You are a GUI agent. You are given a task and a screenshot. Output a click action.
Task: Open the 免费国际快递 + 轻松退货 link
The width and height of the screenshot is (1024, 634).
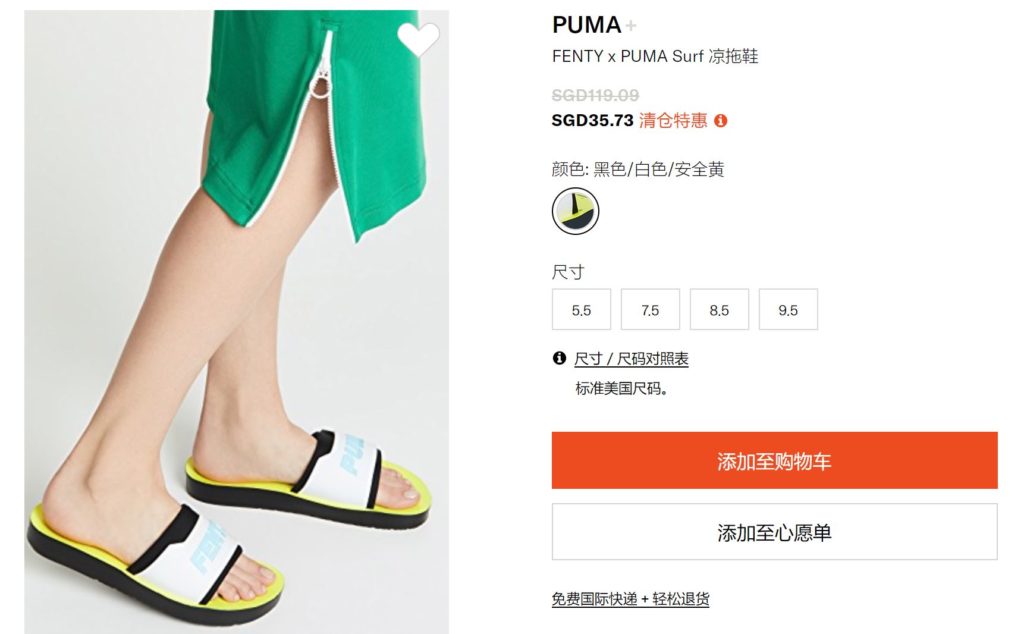pos(630,599)
